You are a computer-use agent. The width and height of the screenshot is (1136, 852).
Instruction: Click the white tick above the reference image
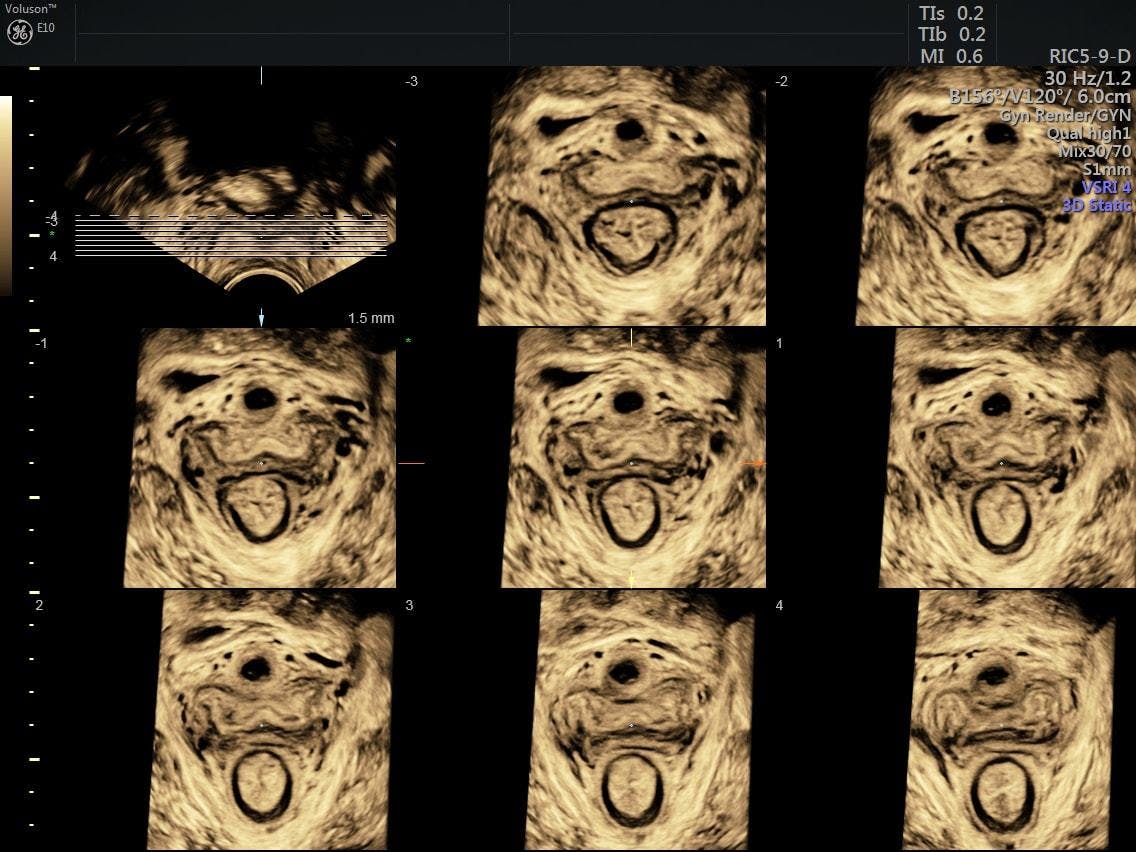click(262, 76)
